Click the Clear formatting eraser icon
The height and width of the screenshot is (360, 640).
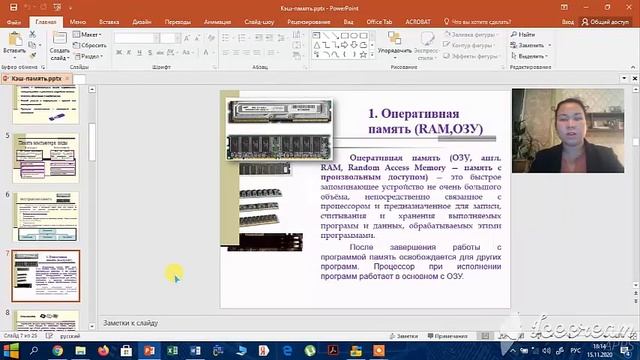click(211, 38)
